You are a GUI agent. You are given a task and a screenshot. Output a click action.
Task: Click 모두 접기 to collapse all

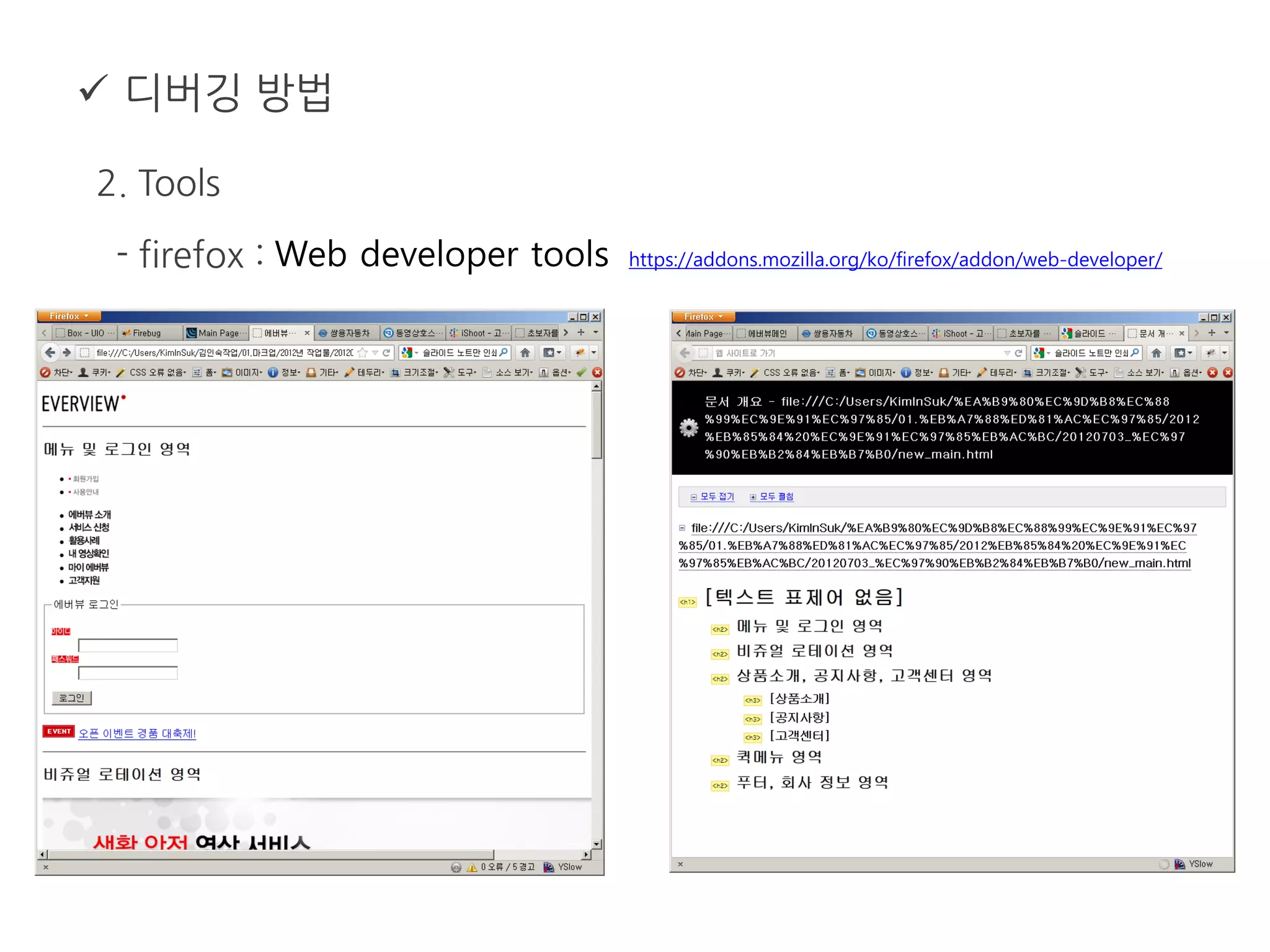tap(713, 496)
